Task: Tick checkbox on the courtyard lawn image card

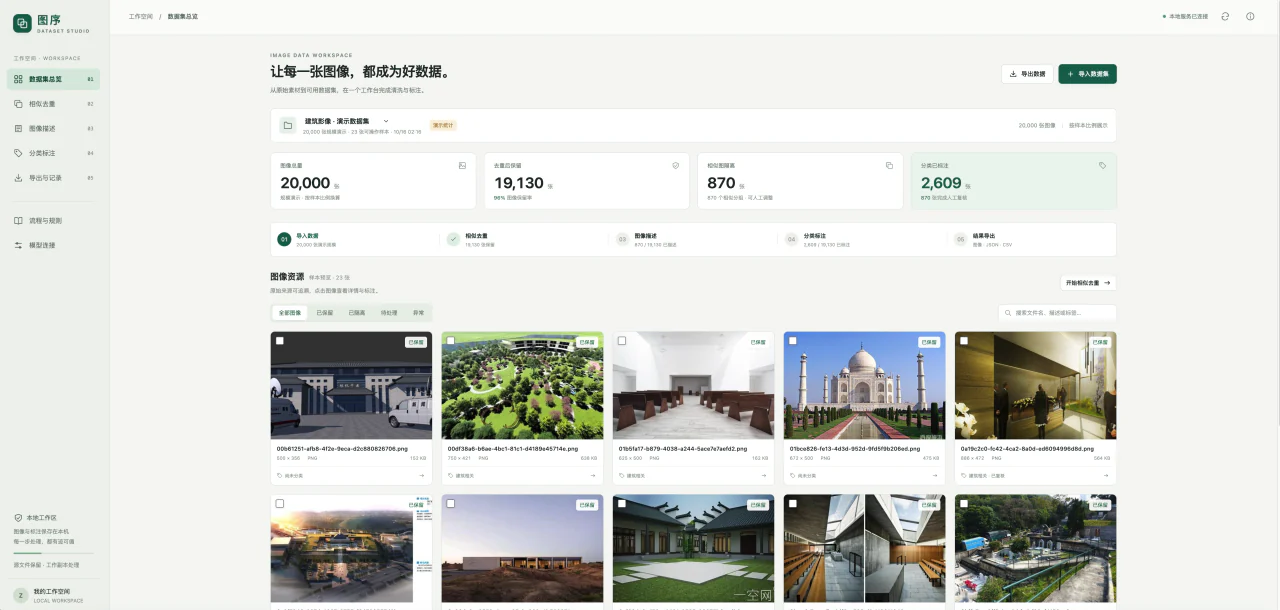Action: (x=622, y=503)
